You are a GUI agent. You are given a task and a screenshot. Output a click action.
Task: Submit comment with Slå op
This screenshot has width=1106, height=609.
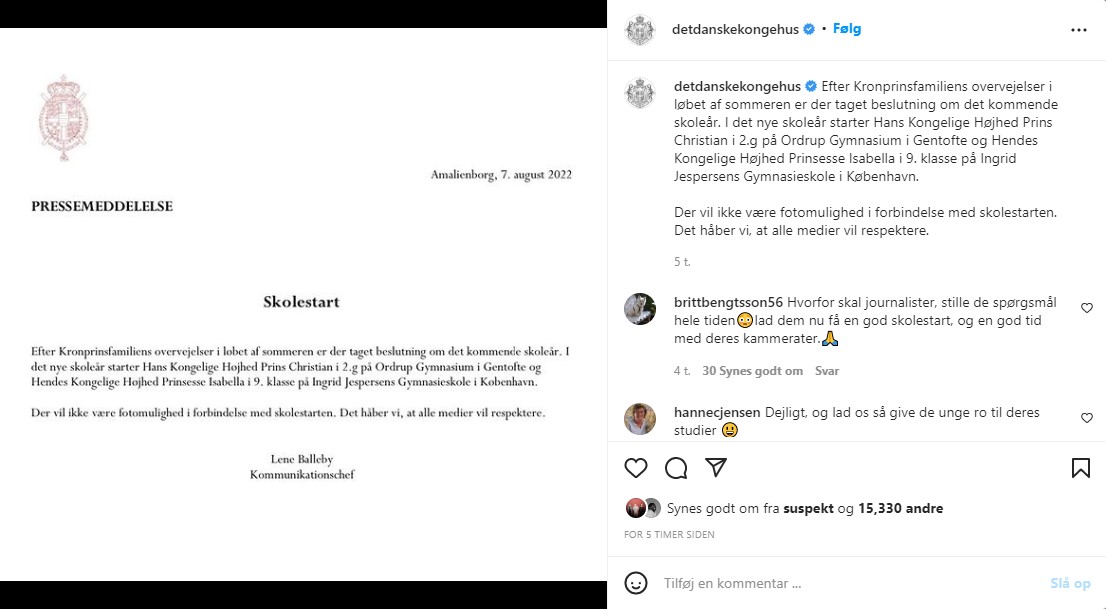coord(1070,583)
